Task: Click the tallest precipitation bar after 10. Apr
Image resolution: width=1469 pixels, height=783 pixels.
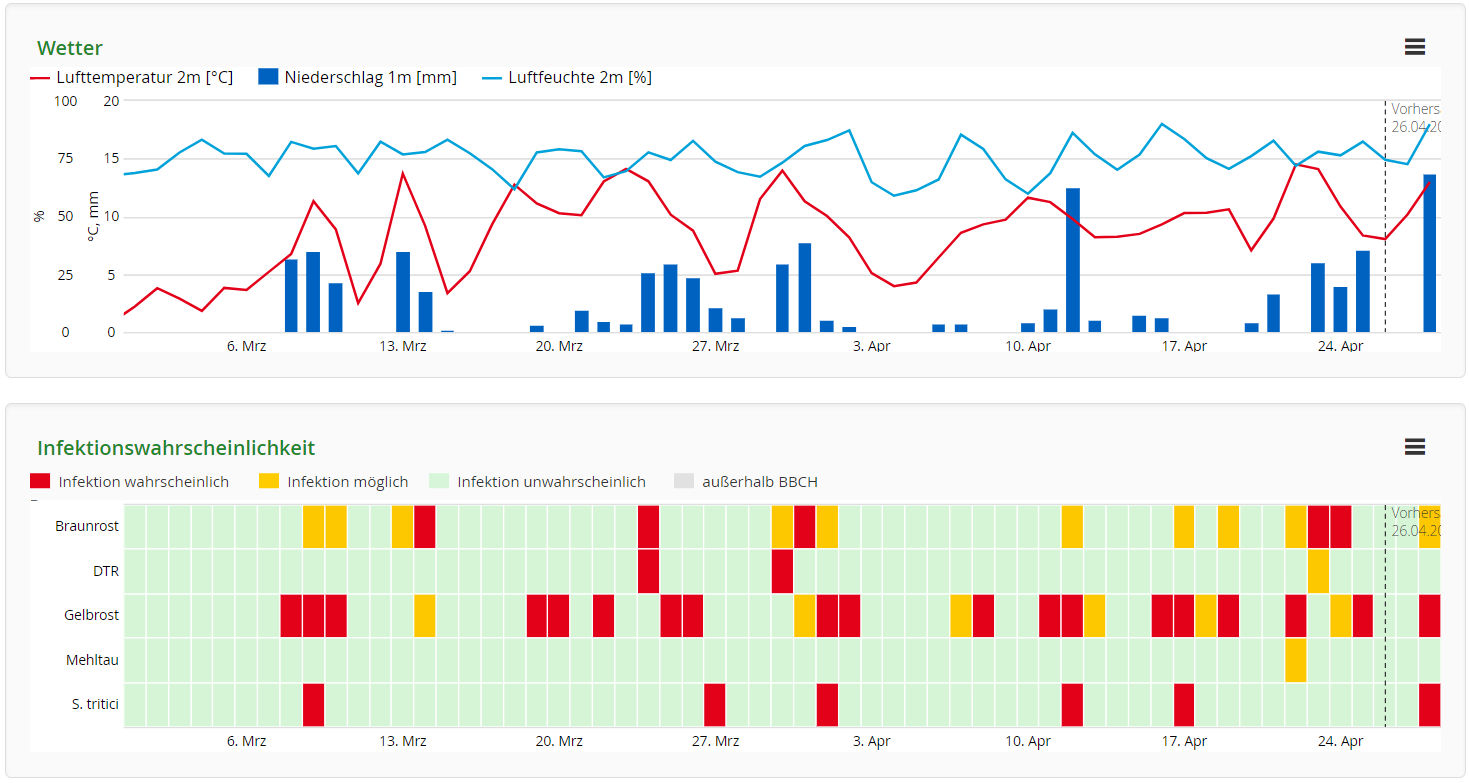Action: point(1073,260)
